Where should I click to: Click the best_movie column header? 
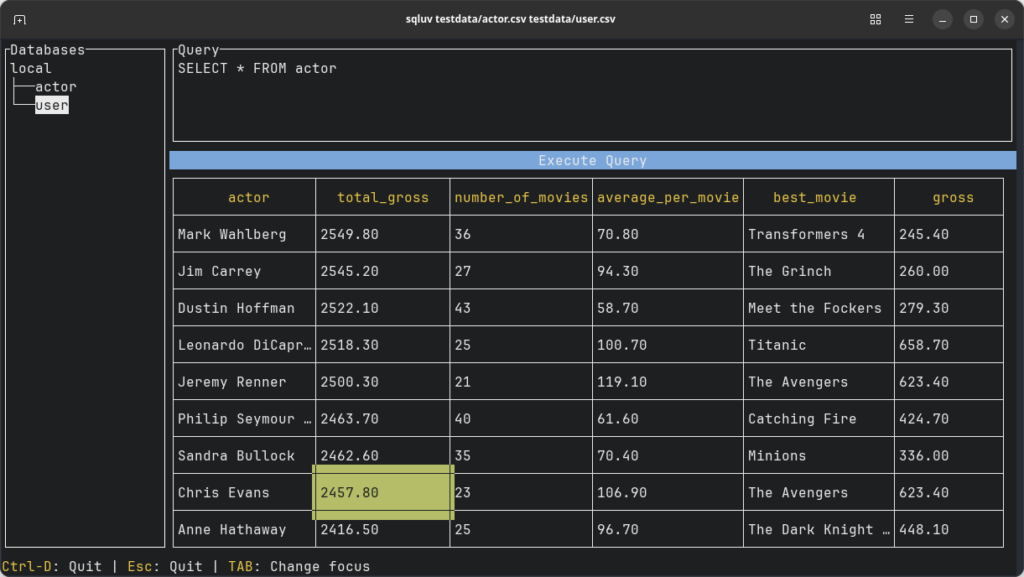(x=814, y=198)
